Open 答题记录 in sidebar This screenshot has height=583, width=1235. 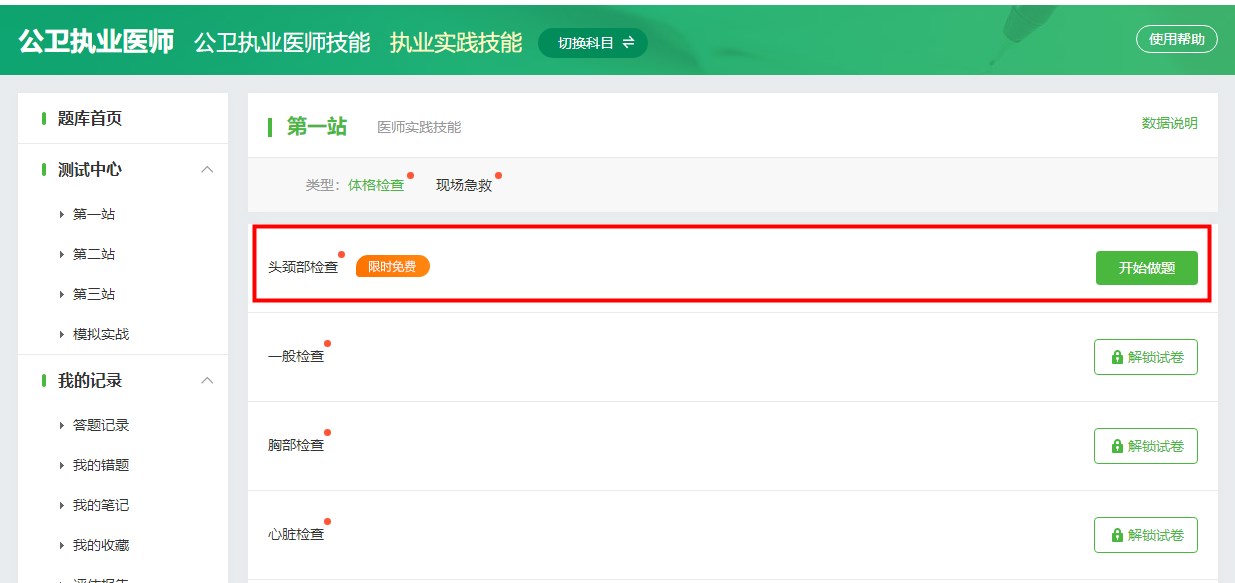click(x=100, y=425)
